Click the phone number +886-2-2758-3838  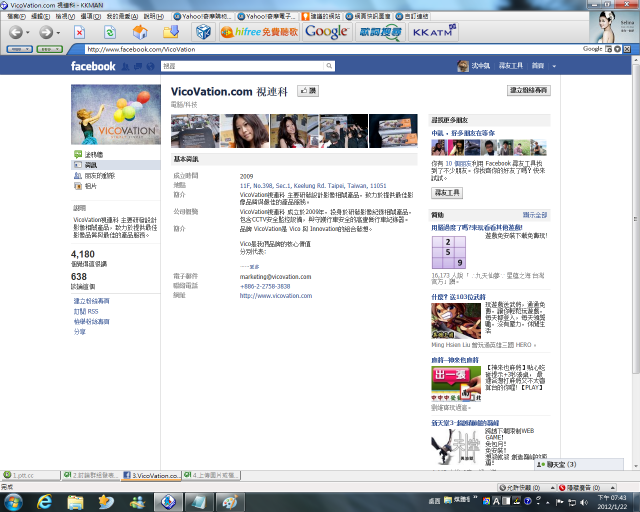(265, 287)
